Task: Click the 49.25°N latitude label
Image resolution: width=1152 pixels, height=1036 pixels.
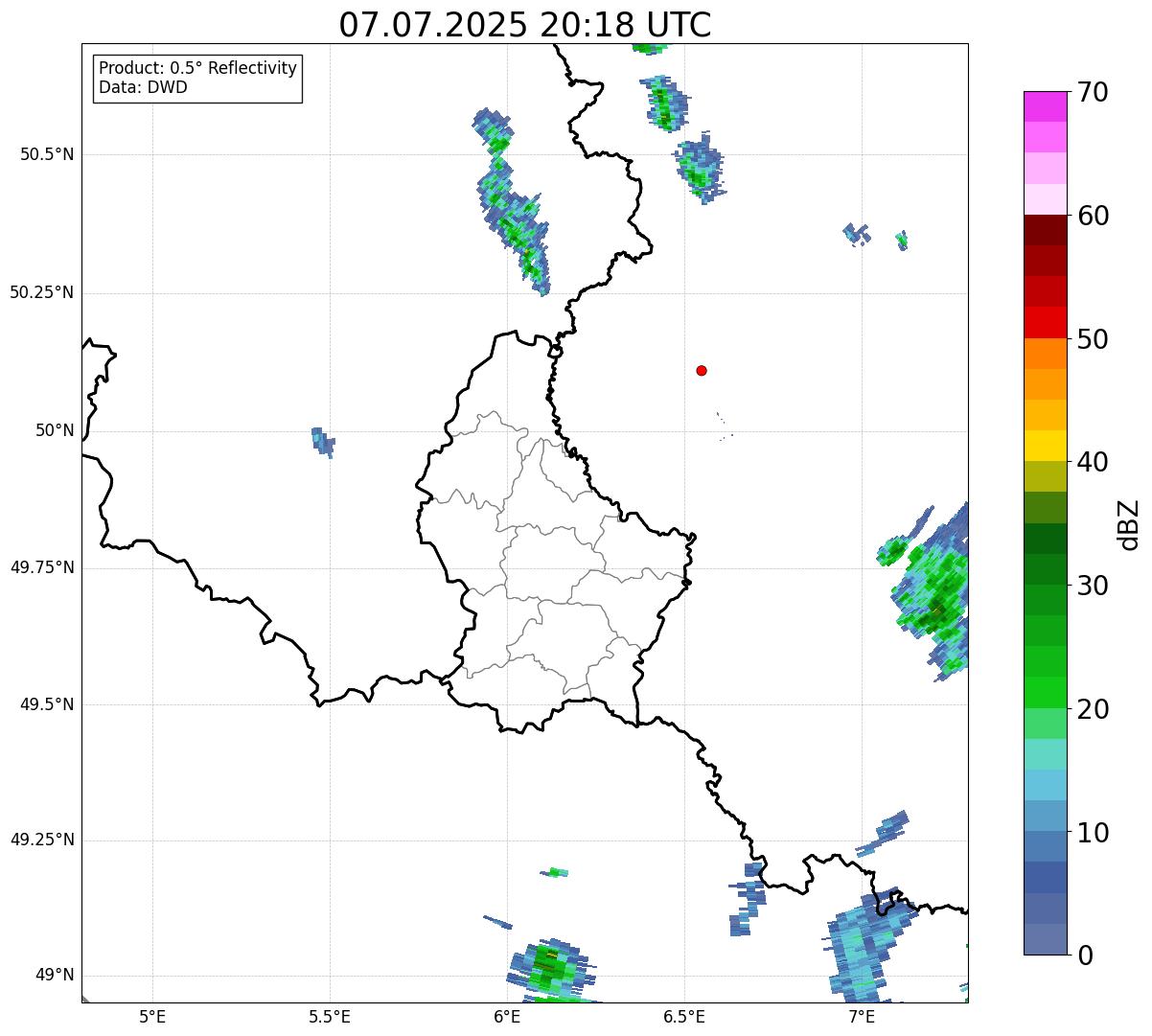Action: (x=42, y=840)
